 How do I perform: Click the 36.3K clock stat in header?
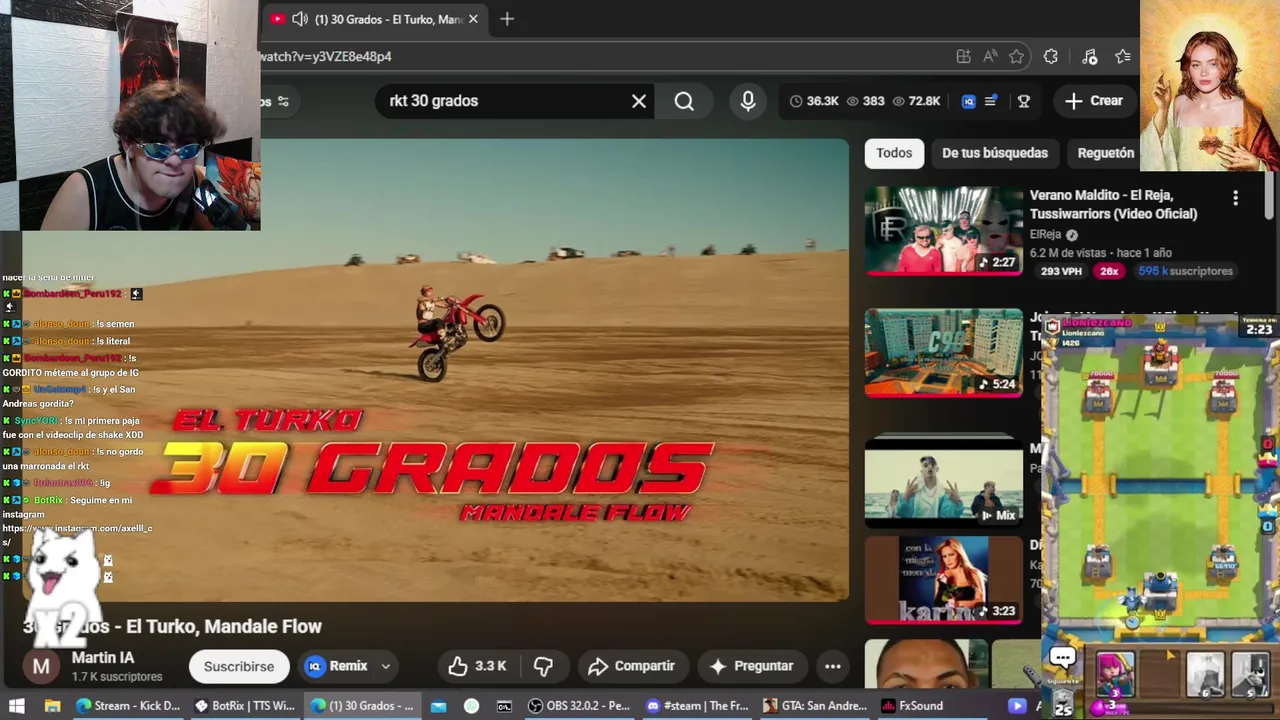(x=814, y=101)
